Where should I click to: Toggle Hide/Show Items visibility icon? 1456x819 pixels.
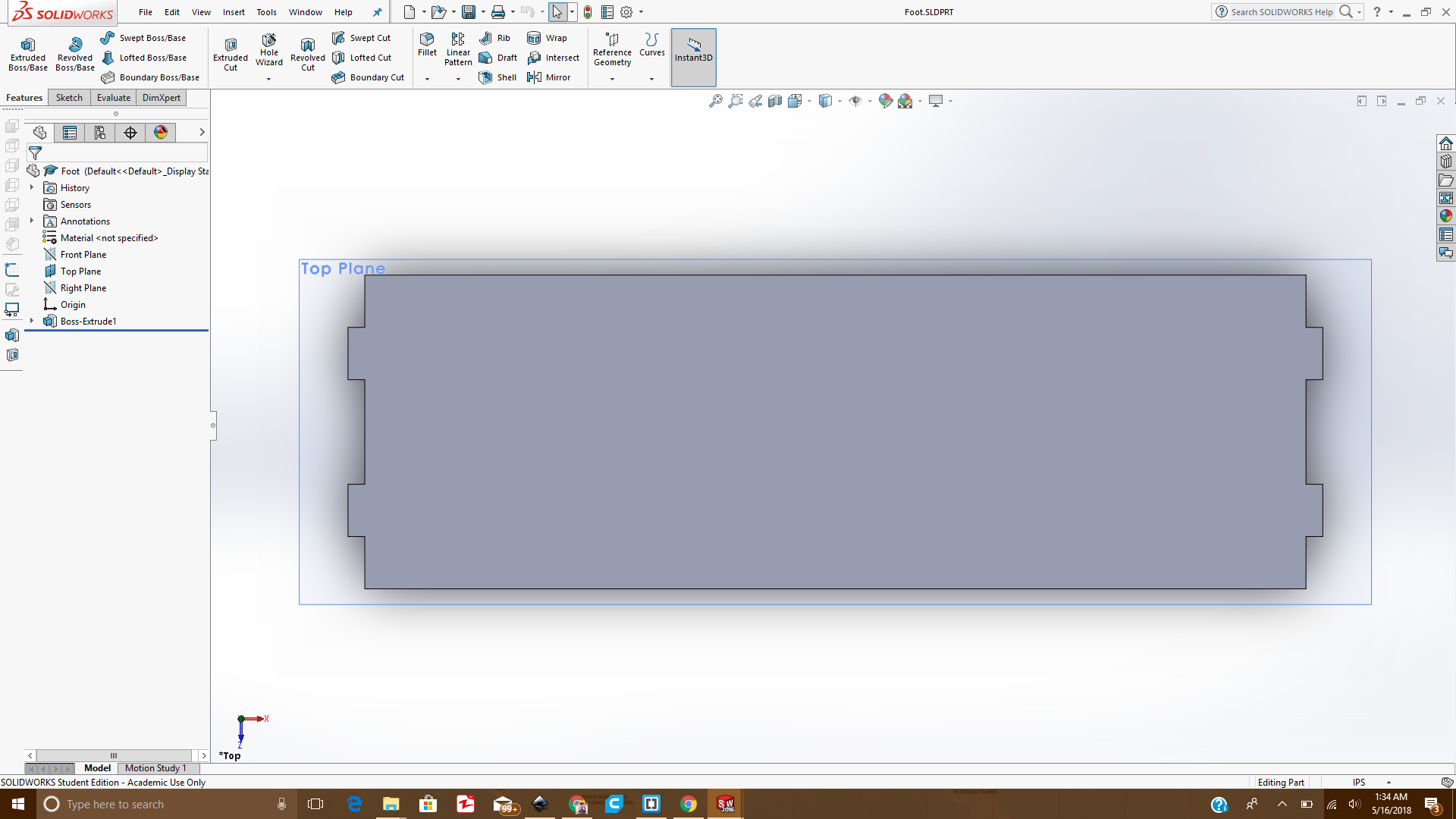(855, 101)
